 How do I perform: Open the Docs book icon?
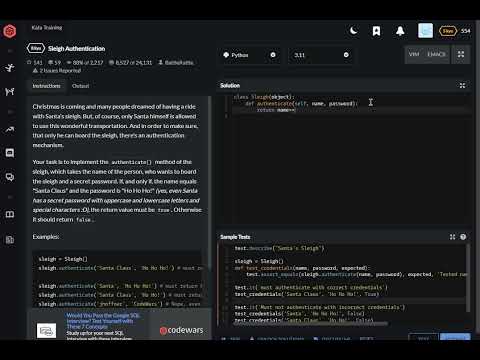click(x=10, y=214)
